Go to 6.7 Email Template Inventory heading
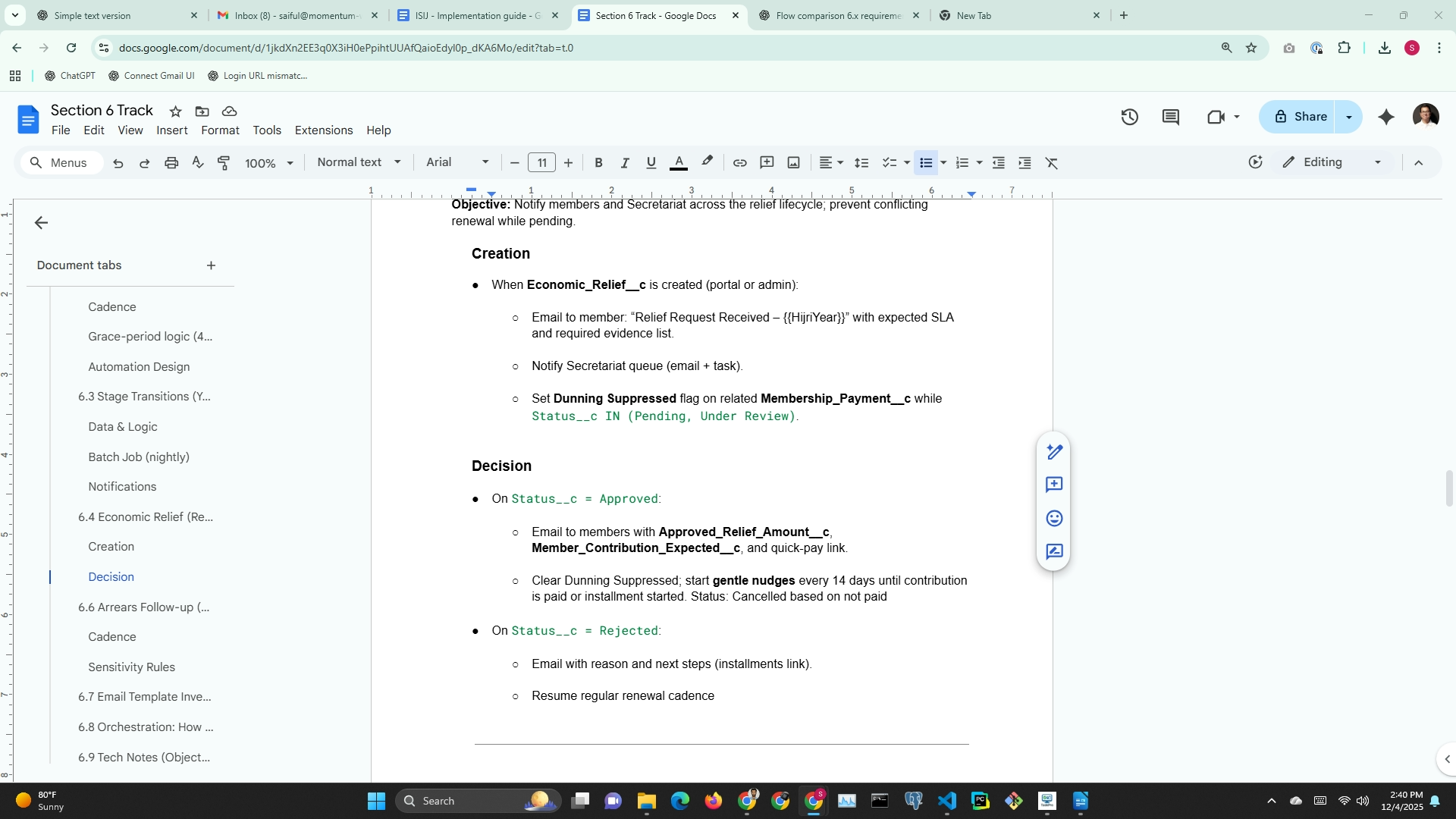Viewport: 1456px width, 819px height. click(144, 696)
